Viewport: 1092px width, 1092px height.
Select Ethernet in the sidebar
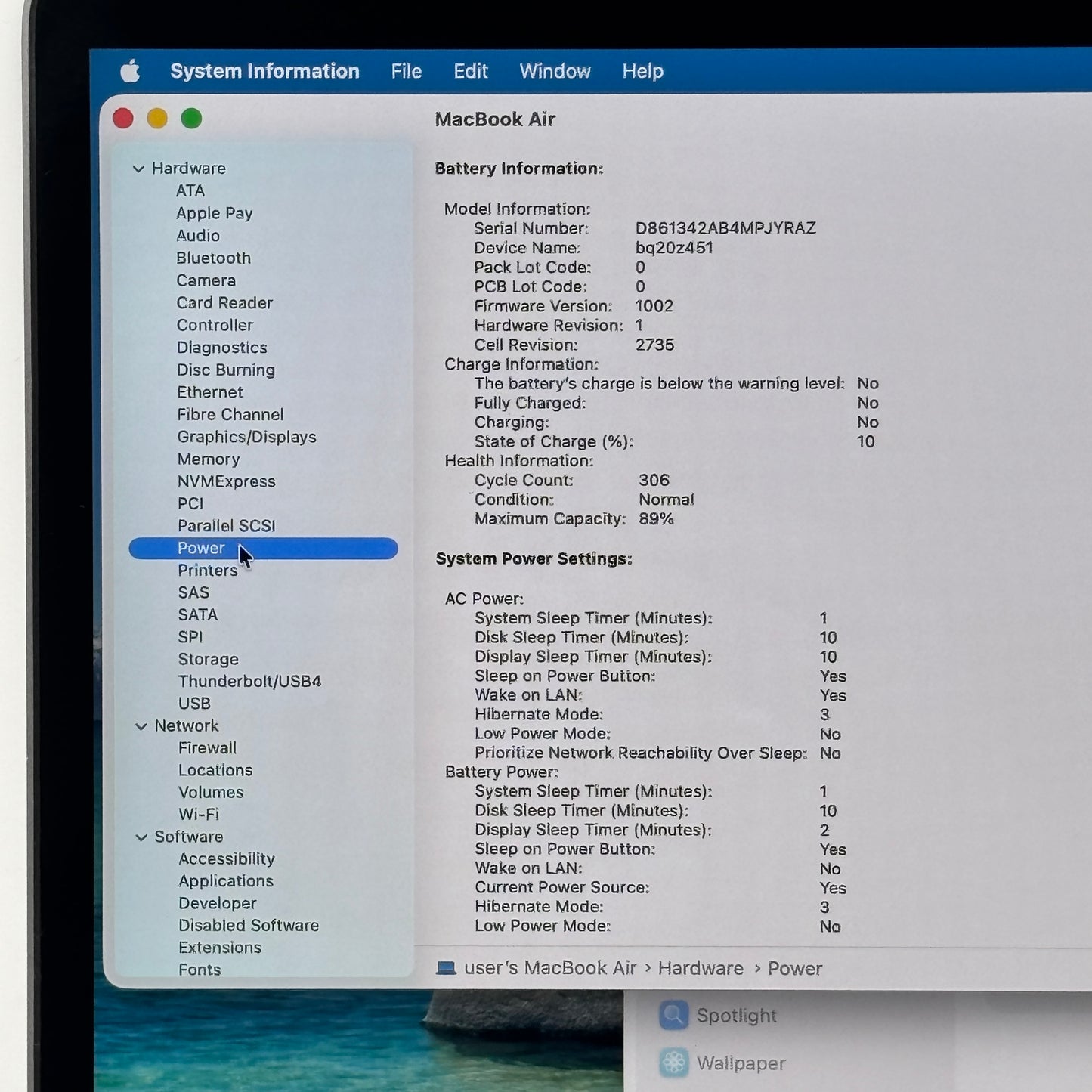click(x=210, y=392)
